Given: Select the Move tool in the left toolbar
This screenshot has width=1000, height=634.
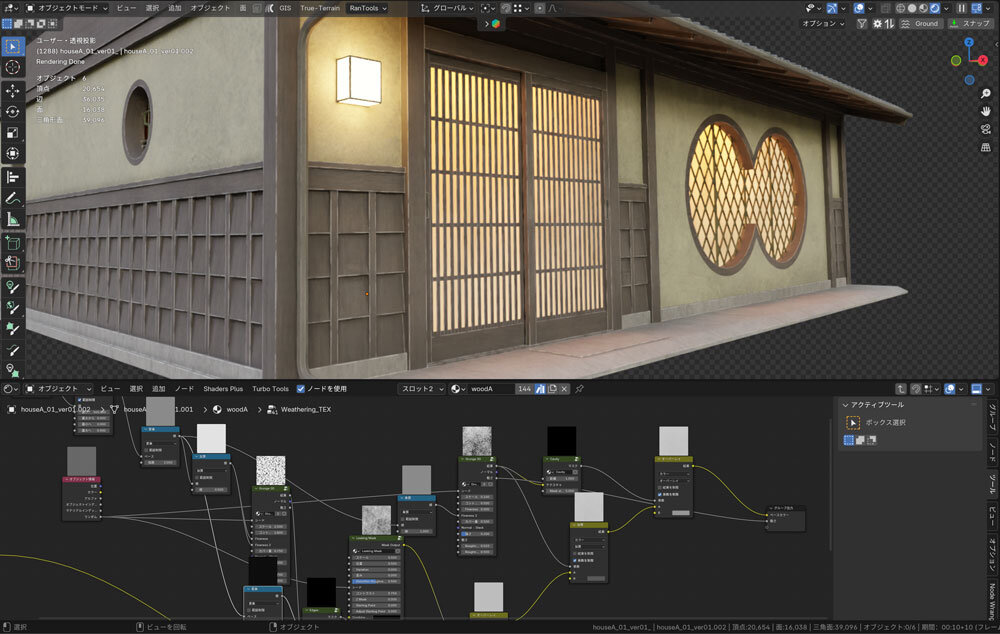Looking at the screenshot, I should click(13, 90).
